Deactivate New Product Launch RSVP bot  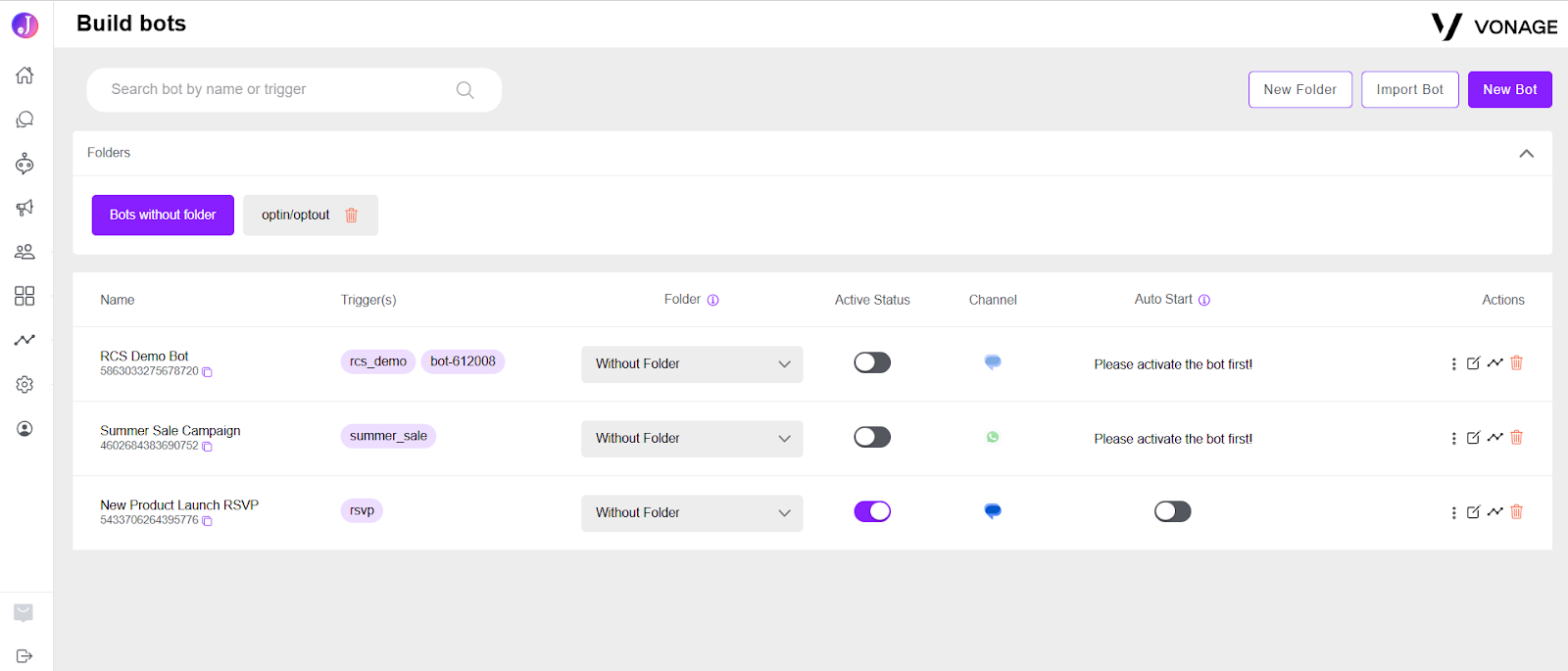click(x=872, y=511)
